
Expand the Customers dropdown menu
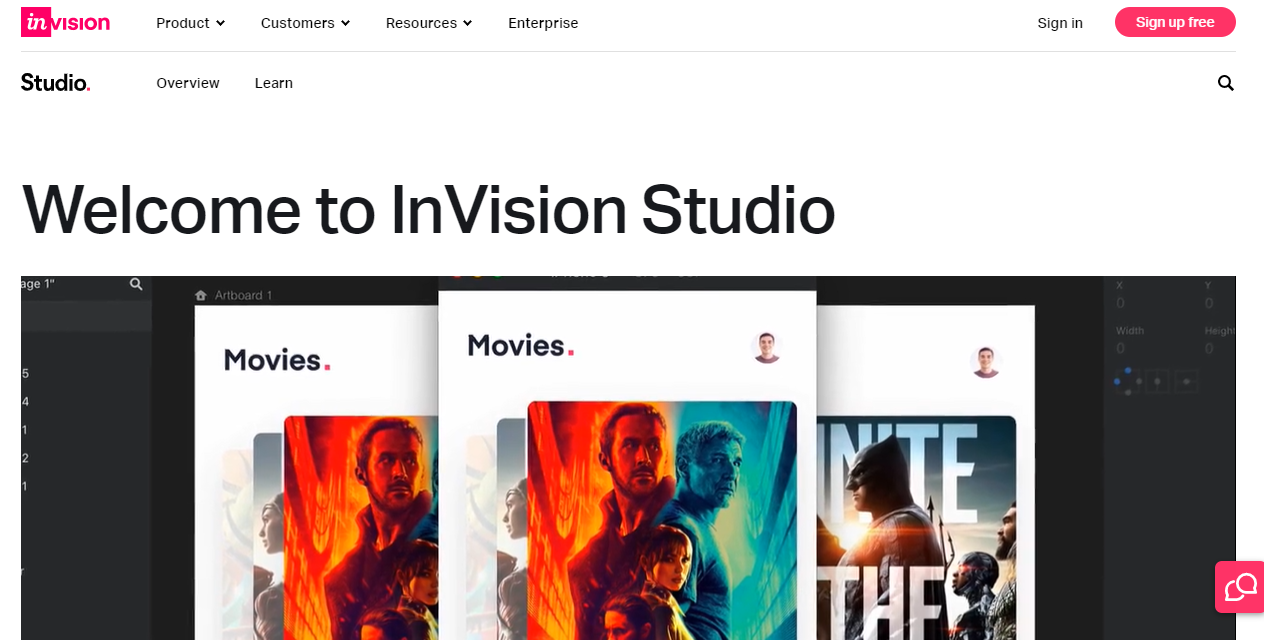[305, 23]
